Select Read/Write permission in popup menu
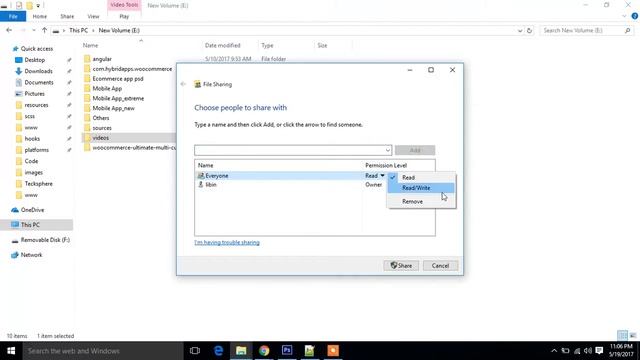Image resolution: width=640 pixels, height=360 pixels. click(x=421, y=188)
